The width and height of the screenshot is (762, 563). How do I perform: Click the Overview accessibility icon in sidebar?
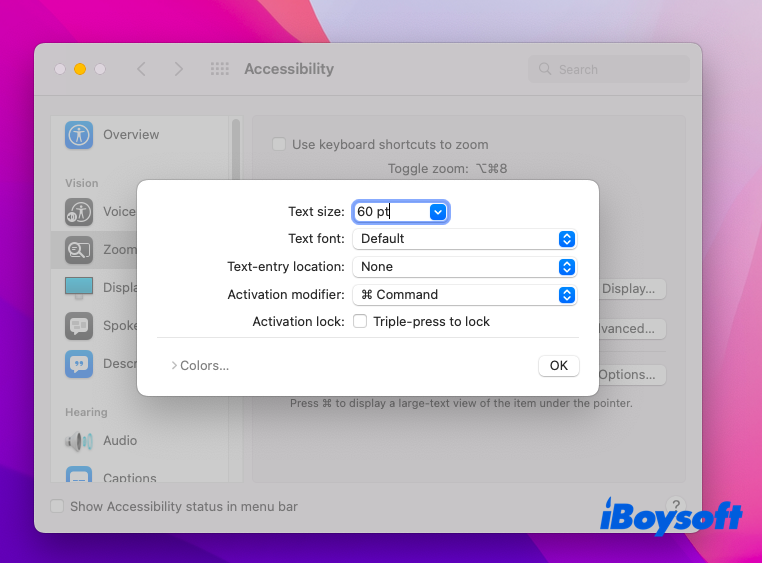pos(79,135)
